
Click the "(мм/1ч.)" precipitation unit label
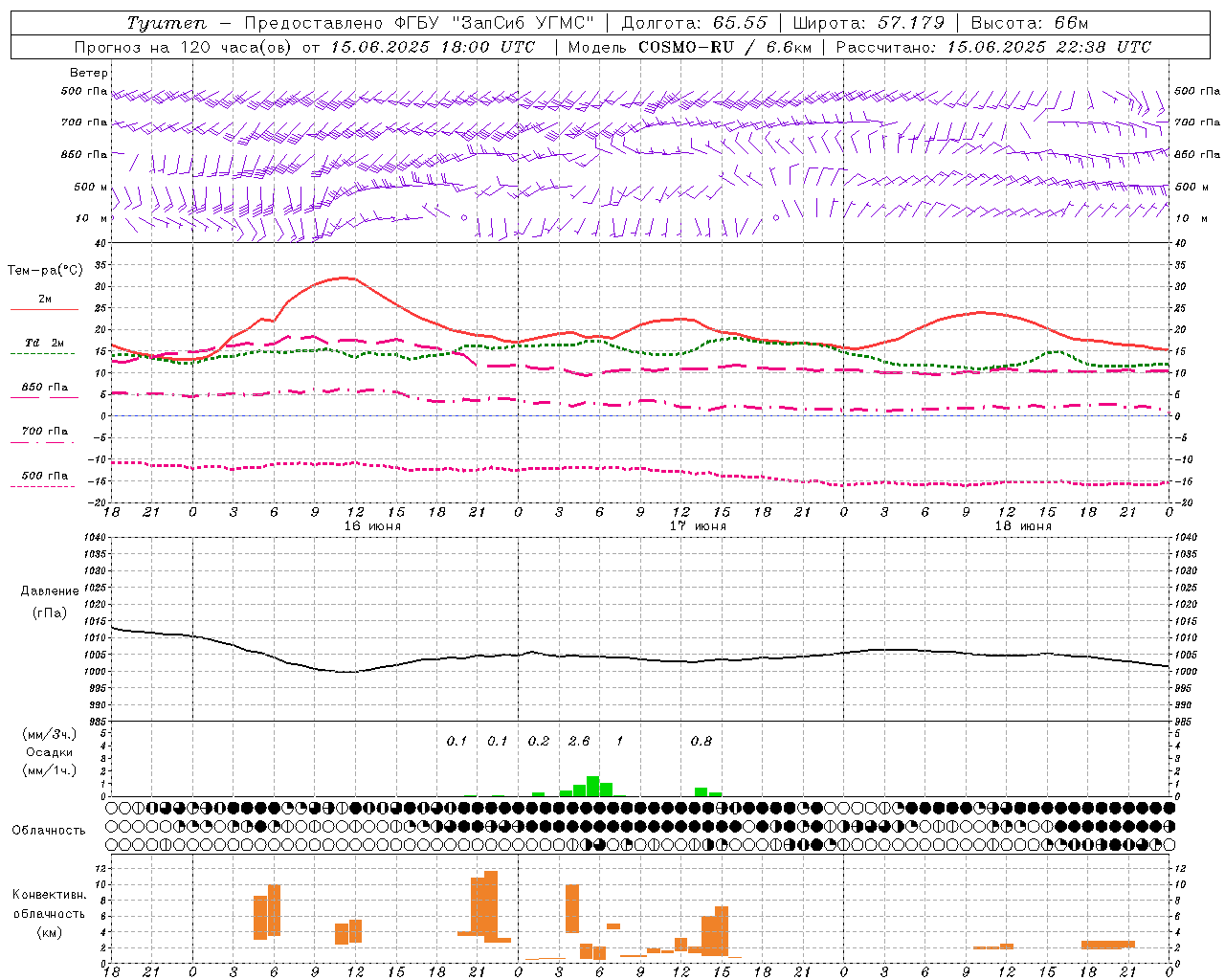pyautogui.click(x=49, y=770)
